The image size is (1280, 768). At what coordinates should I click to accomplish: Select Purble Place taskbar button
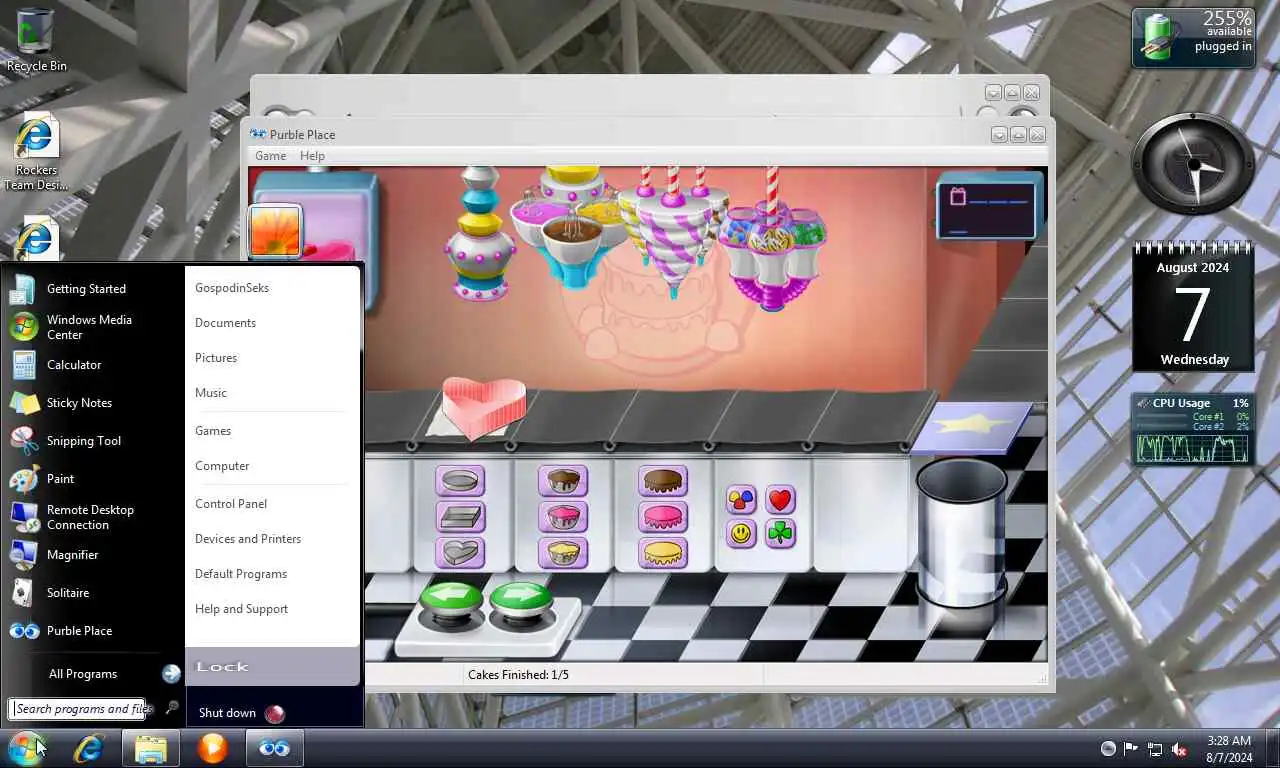(x=274, y=748)
